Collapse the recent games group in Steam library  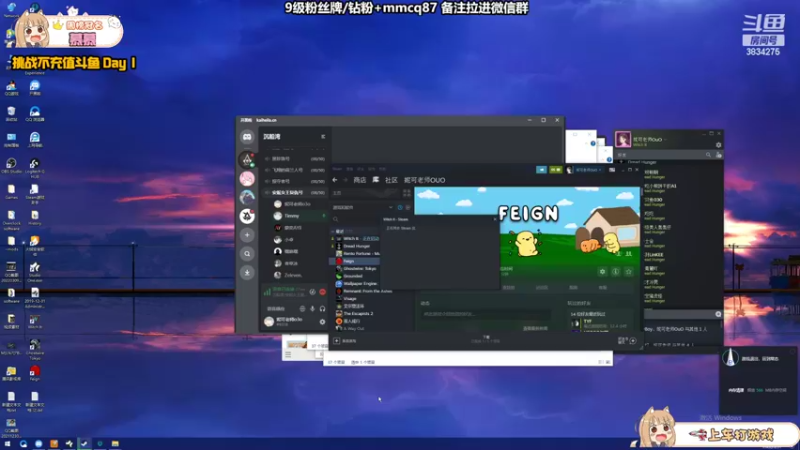[333, 231]
